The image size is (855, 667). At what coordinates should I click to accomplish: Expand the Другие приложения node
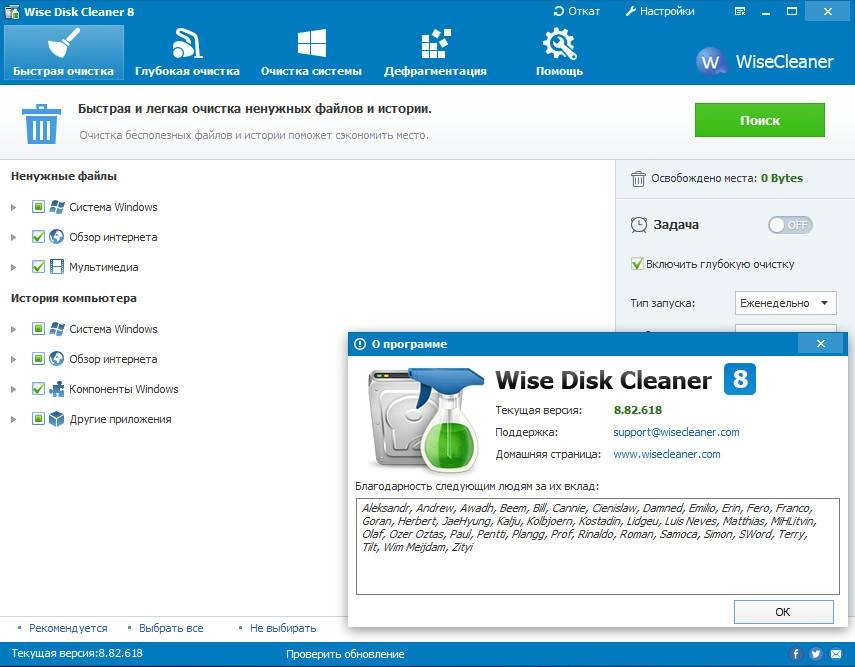click(14, 419)
